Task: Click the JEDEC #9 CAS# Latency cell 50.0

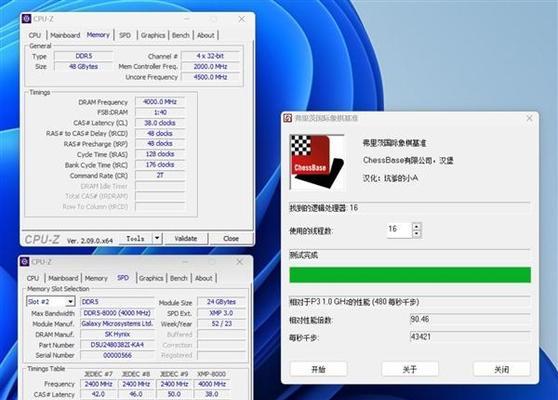Action: pos(174,394)
